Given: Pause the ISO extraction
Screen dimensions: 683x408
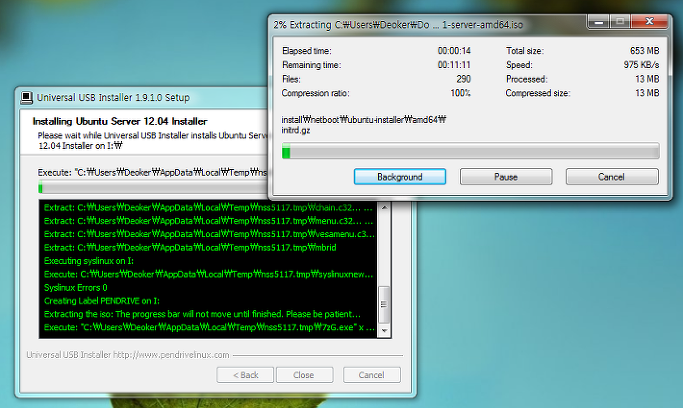Looking at the screenshot, I should (506, 177).
